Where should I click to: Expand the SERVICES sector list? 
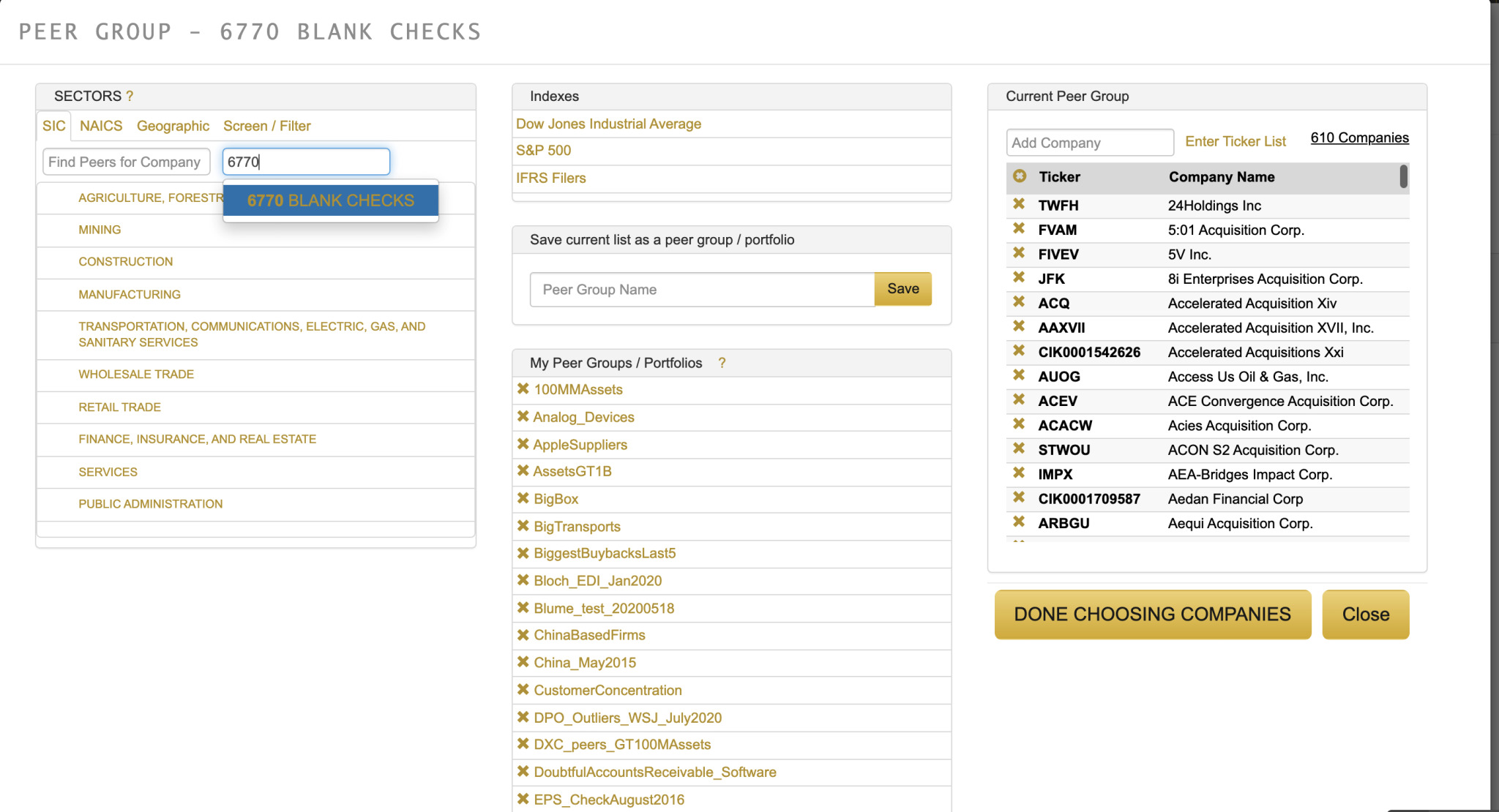point(108,472)
